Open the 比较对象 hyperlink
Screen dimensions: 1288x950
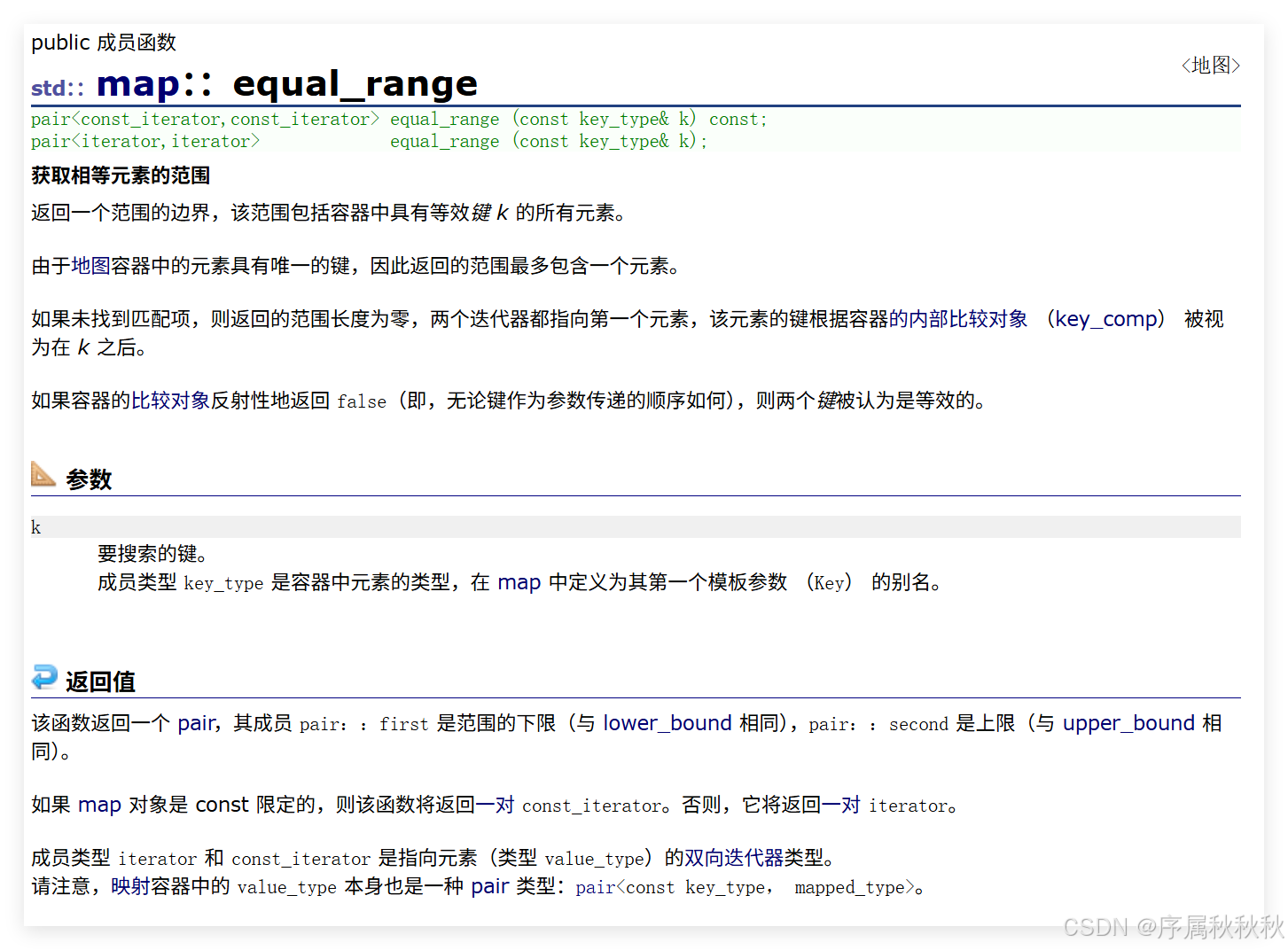[x=170, y=401]
